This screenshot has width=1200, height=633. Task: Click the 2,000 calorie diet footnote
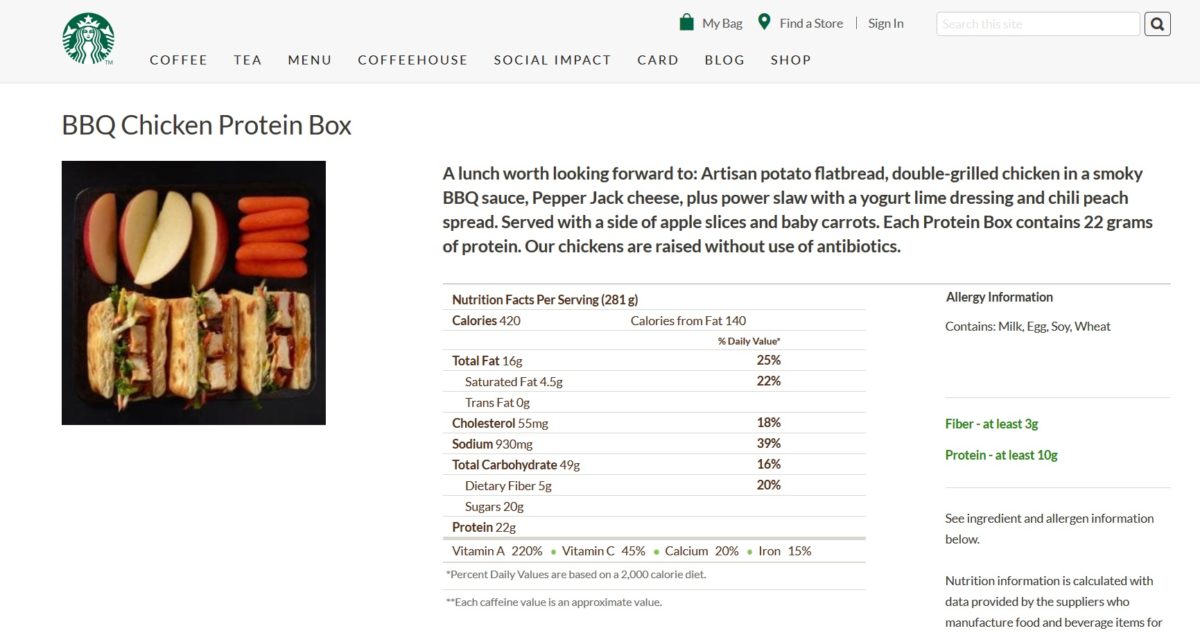click(576, 574)
